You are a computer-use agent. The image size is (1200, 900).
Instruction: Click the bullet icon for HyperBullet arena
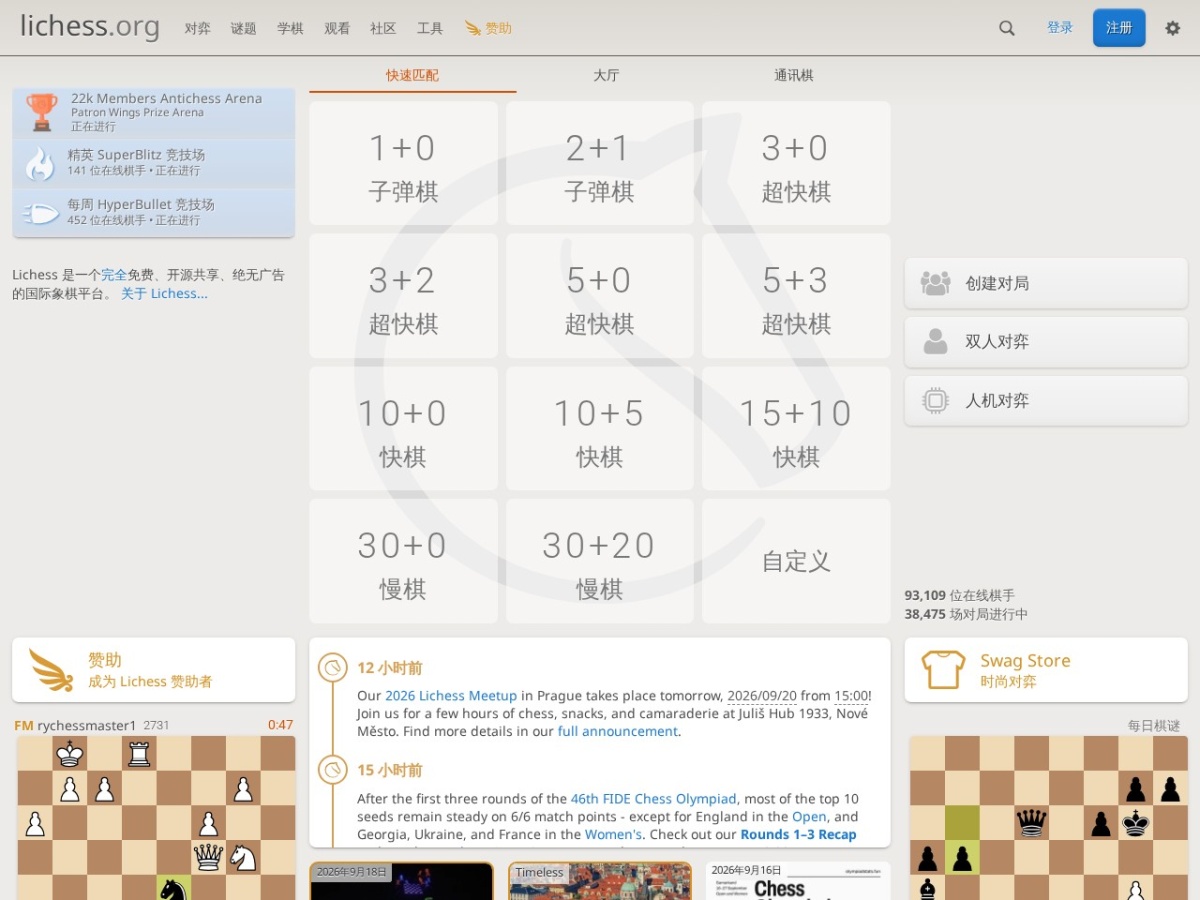[x=40, y=213]
